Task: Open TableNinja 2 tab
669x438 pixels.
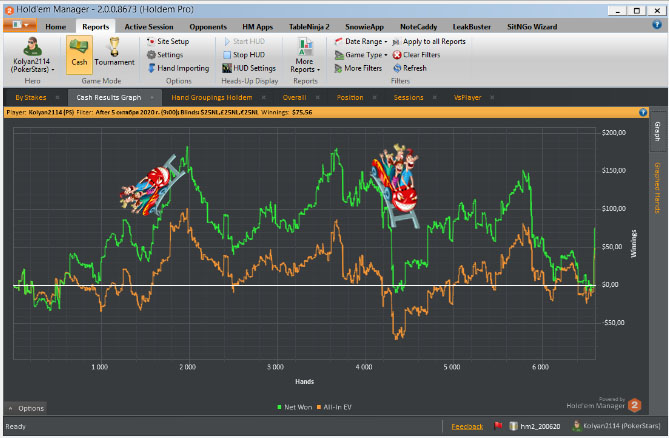Action: point(309,26)
